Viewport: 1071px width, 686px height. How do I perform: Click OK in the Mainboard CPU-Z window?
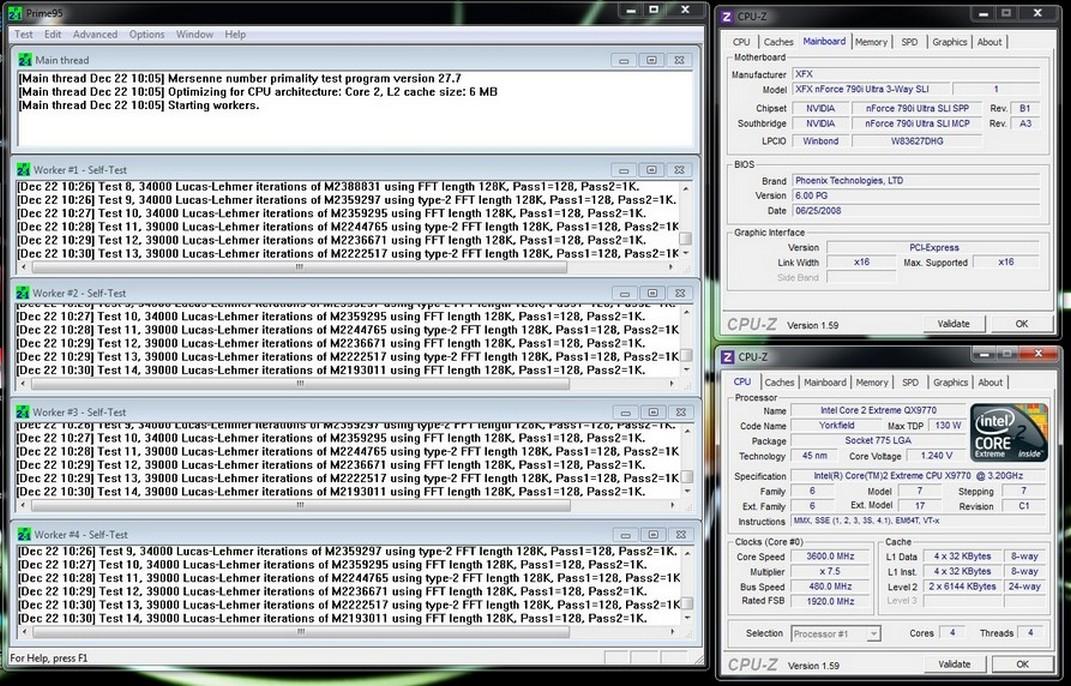coord(1022,324)
